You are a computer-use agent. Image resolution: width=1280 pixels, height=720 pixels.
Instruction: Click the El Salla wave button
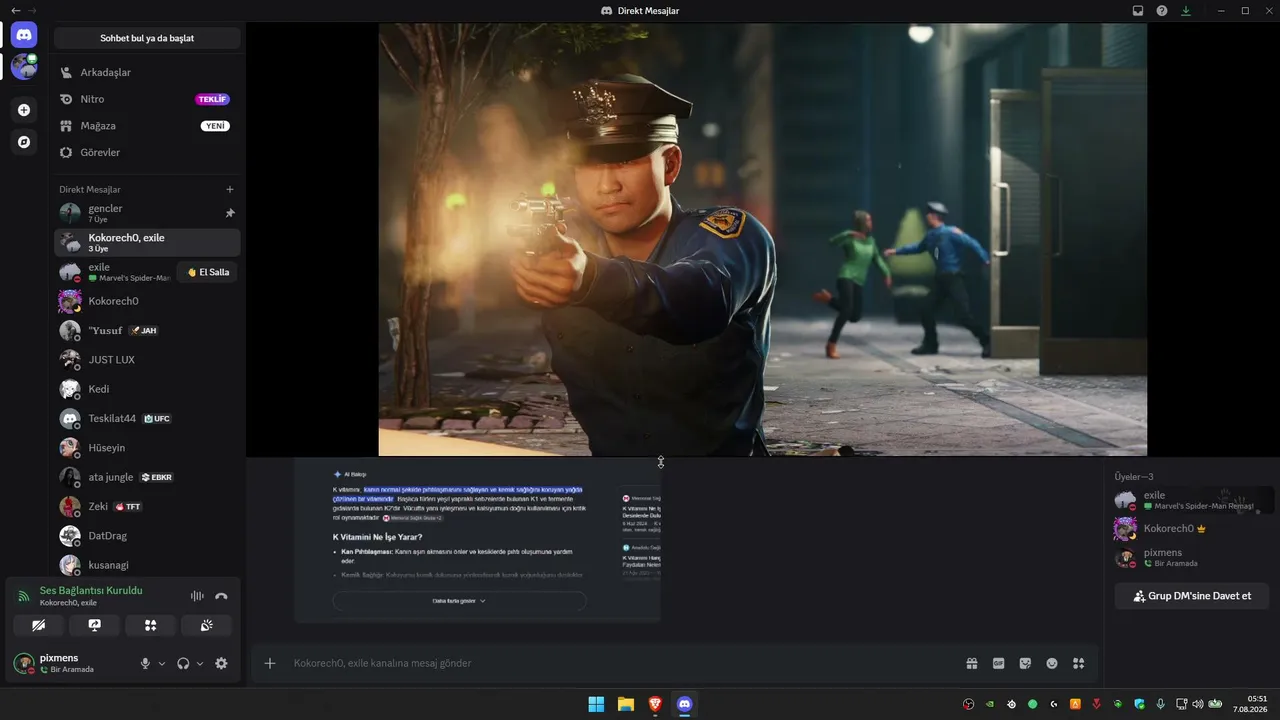coord(208,272)
